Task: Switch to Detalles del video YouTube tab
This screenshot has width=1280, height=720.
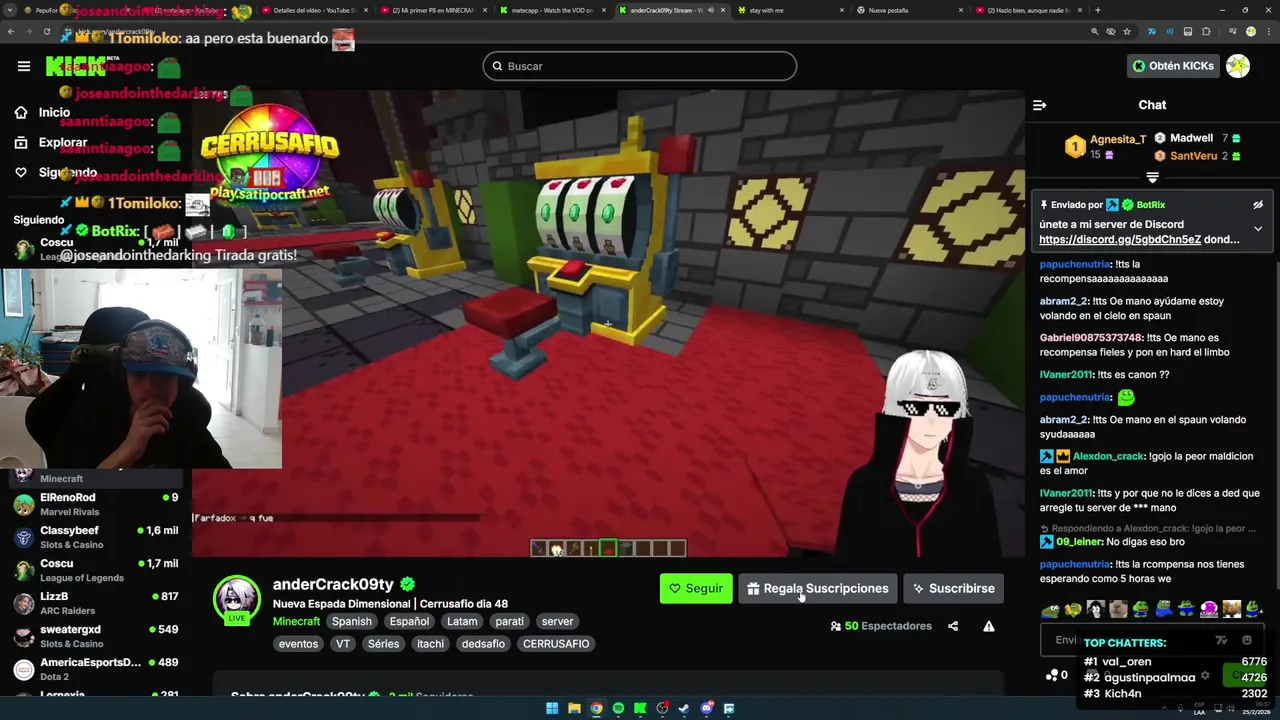Action: click(314, 10)
